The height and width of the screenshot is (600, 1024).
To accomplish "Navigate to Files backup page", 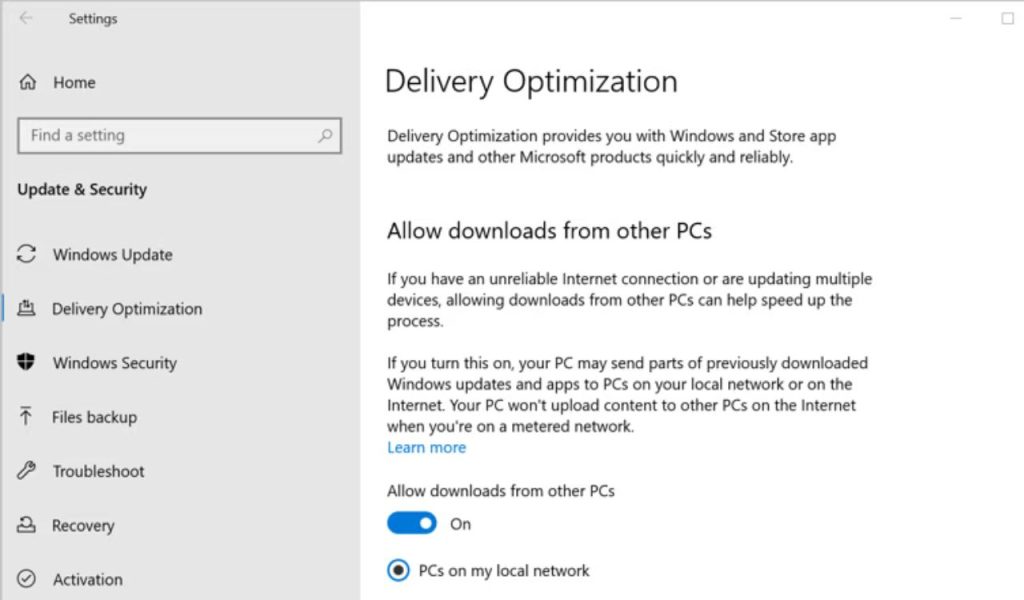I will point(94,417).
